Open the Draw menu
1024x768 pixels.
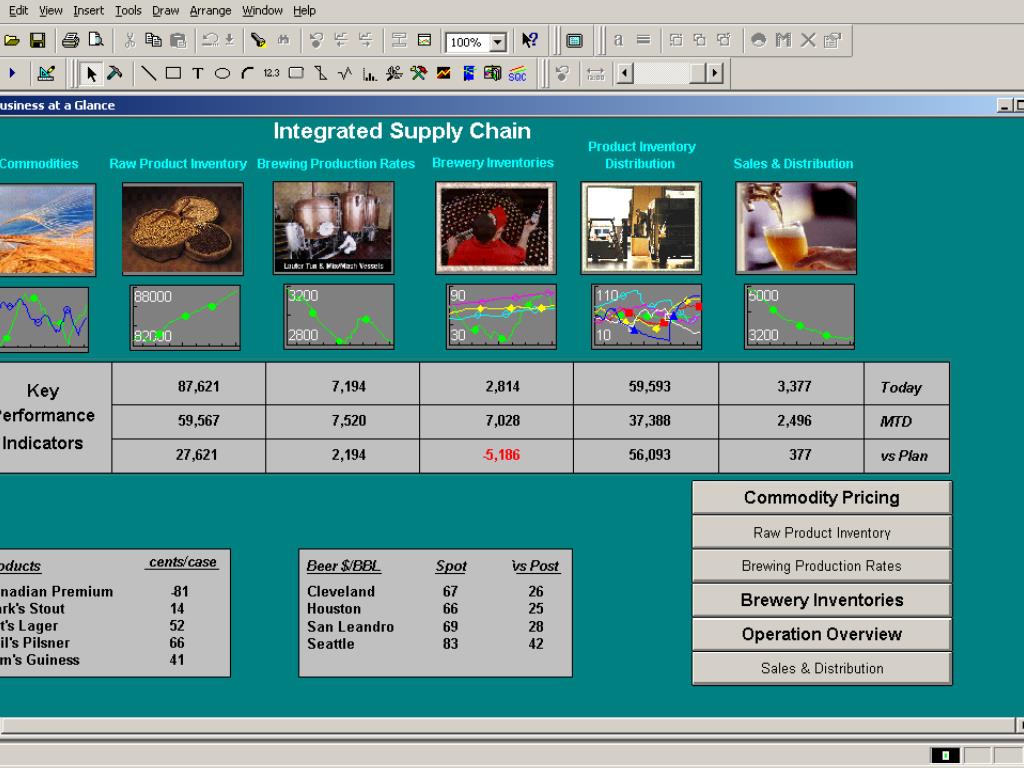[165, 10]
